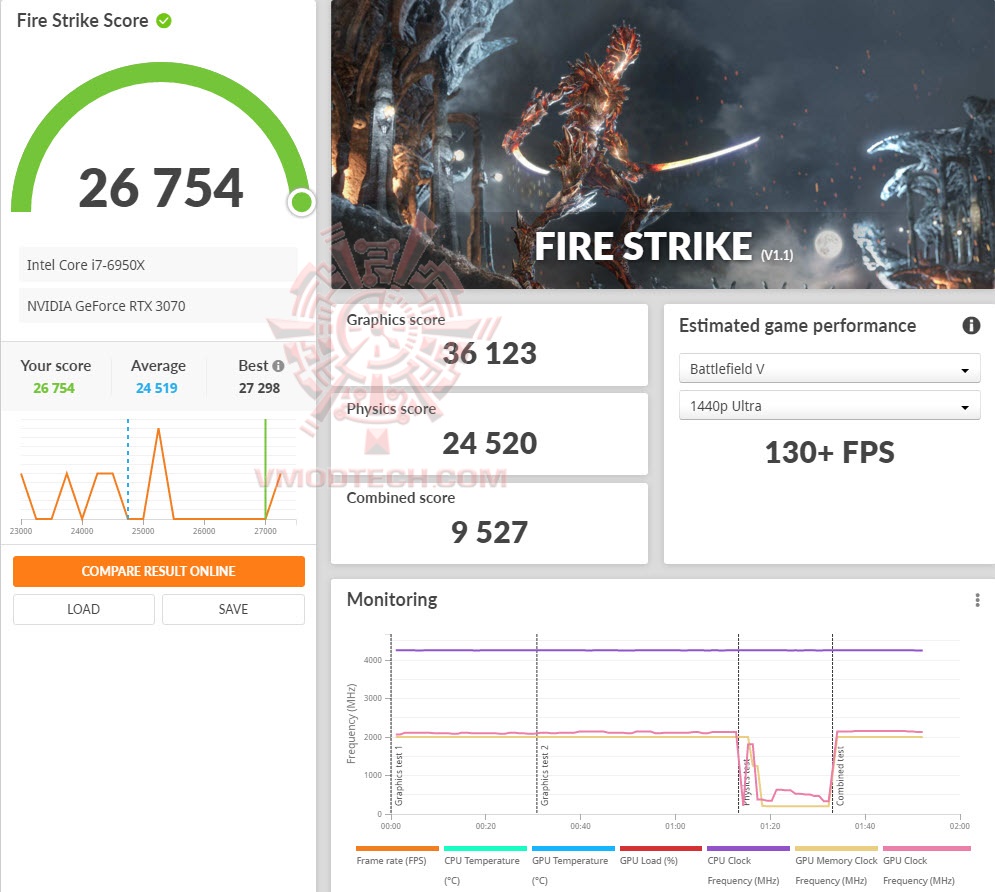
Task: Click the Physics score value 24 520
Action: click(x=489, y=443)
